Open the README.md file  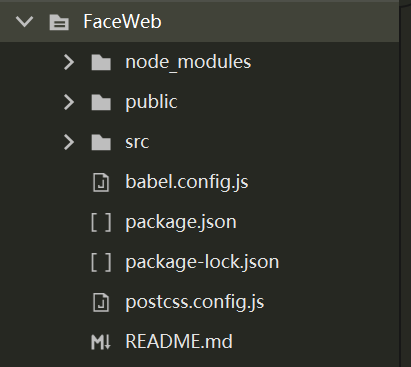[x=179, y=342]
